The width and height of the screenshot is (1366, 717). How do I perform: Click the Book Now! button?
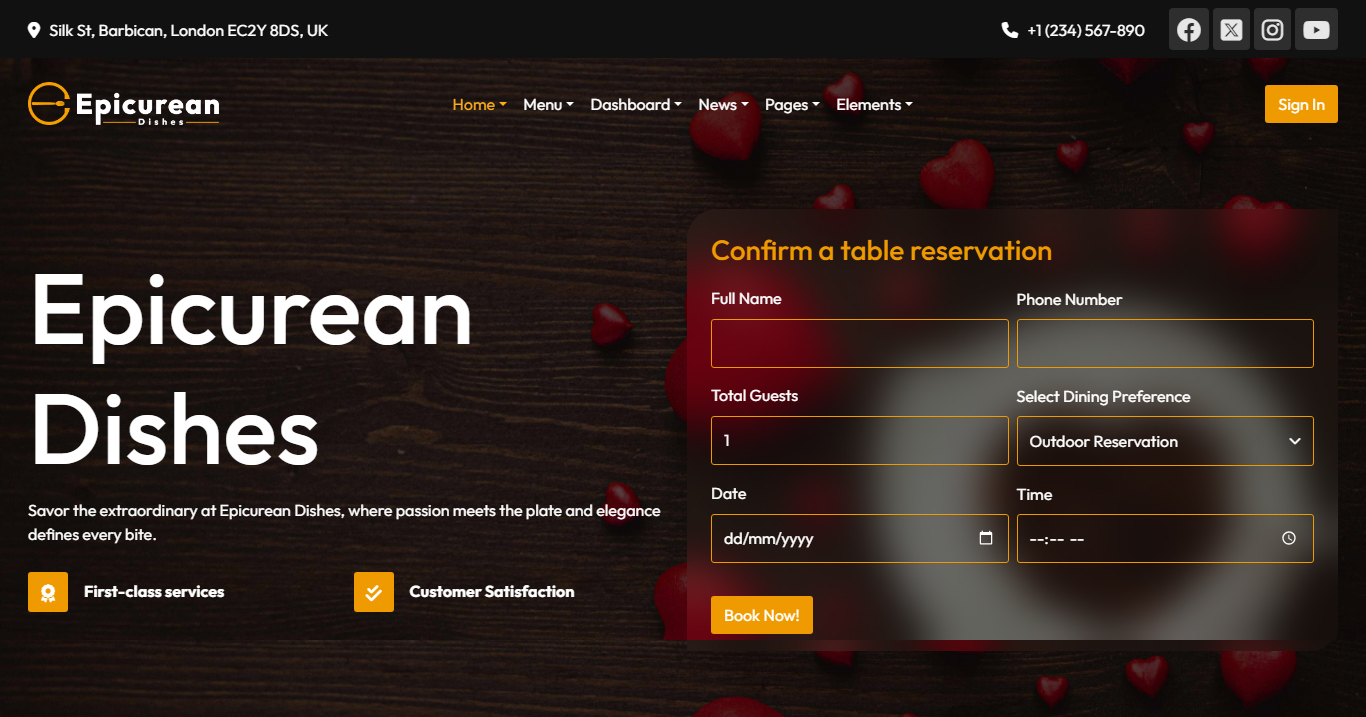click(761, 615)
